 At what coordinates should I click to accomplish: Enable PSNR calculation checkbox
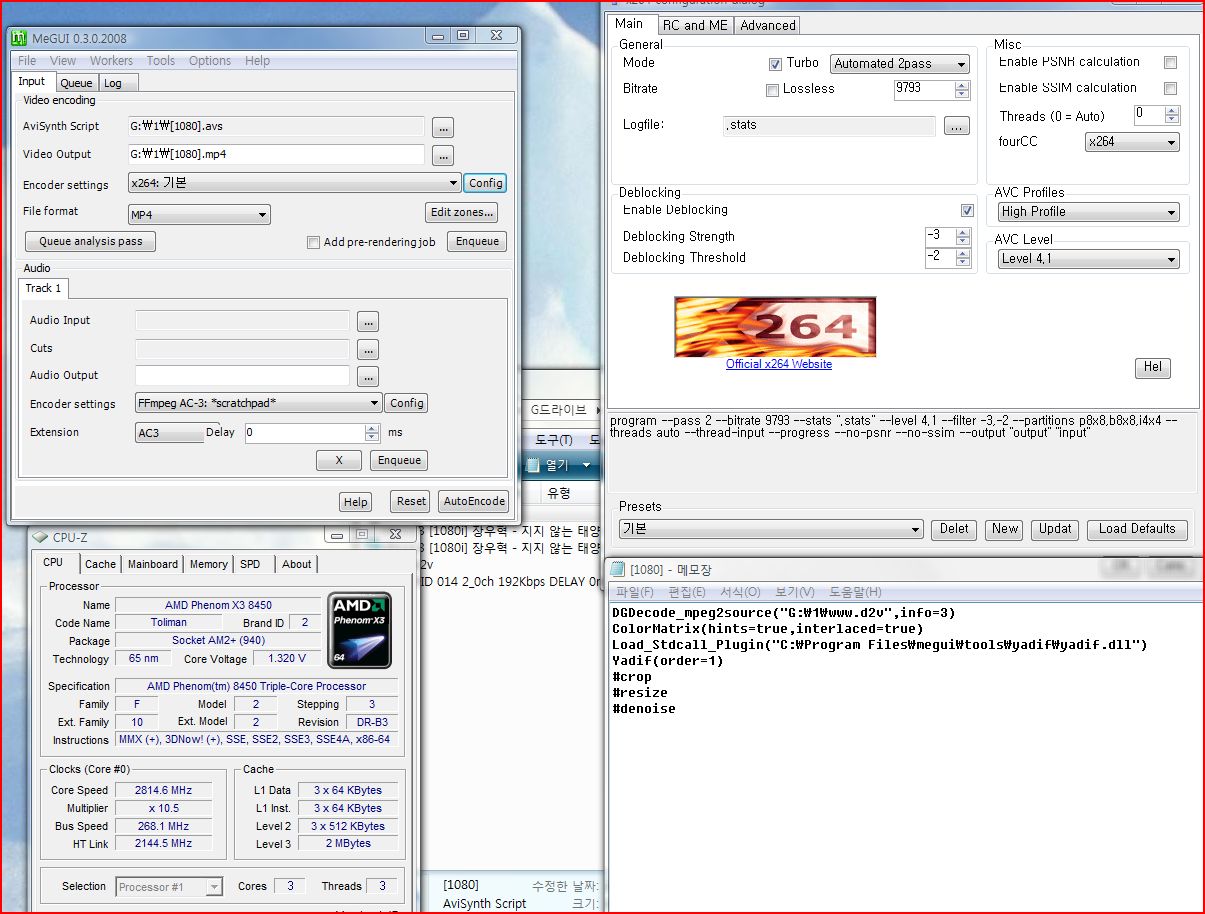(1170, 62)
